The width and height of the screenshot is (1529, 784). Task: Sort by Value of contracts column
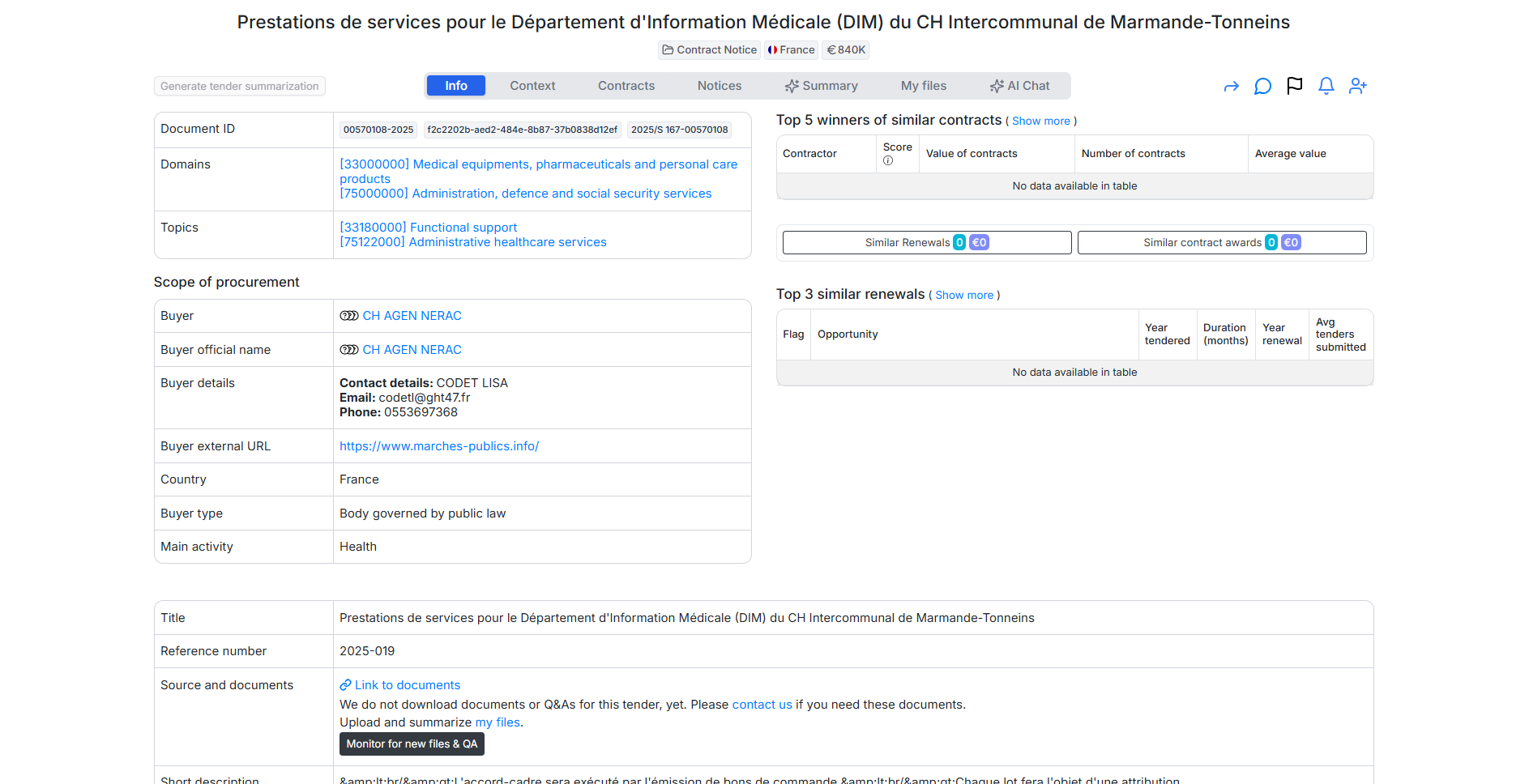pos(997,154)
